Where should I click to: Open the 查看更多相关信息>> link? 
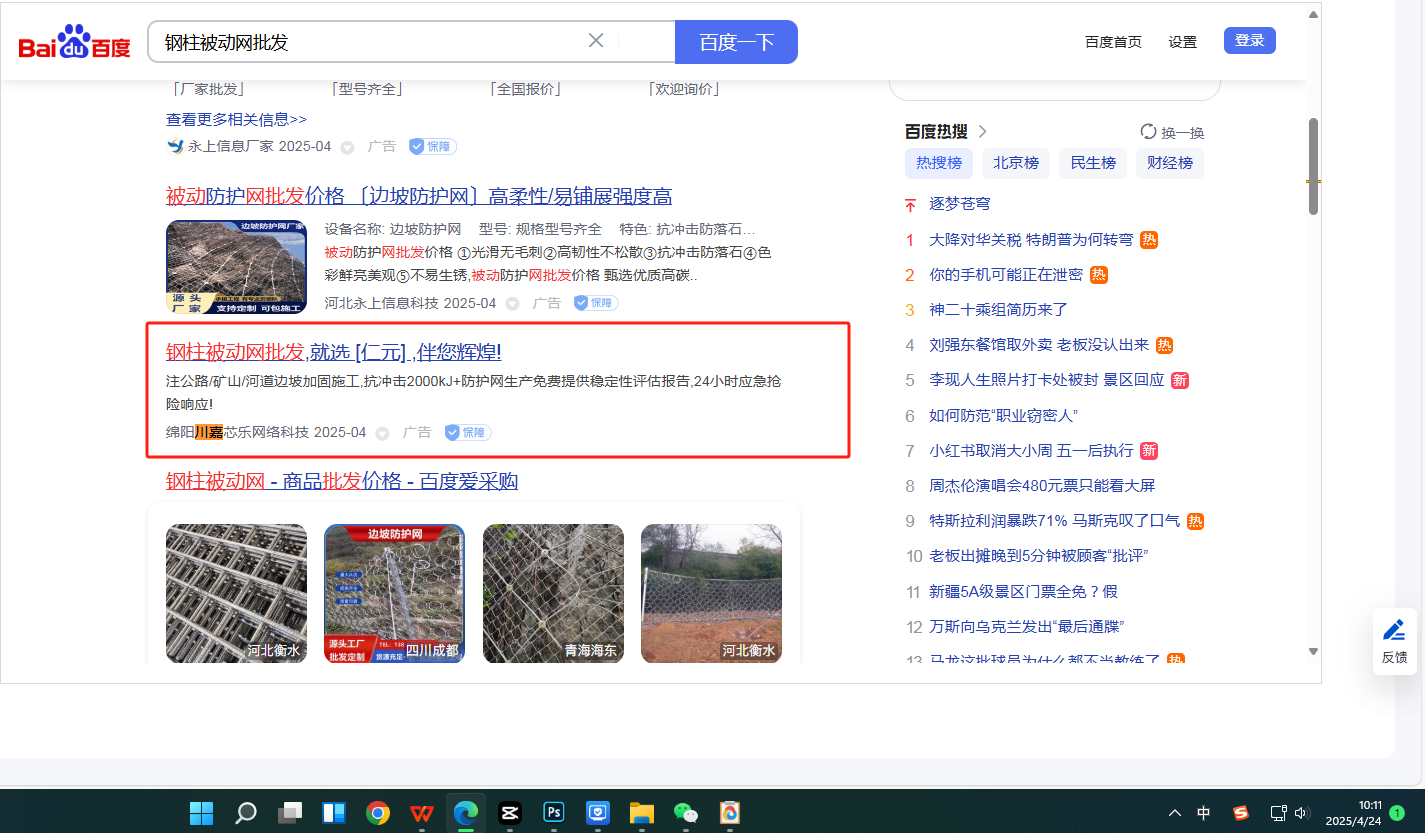click(236, 120)
